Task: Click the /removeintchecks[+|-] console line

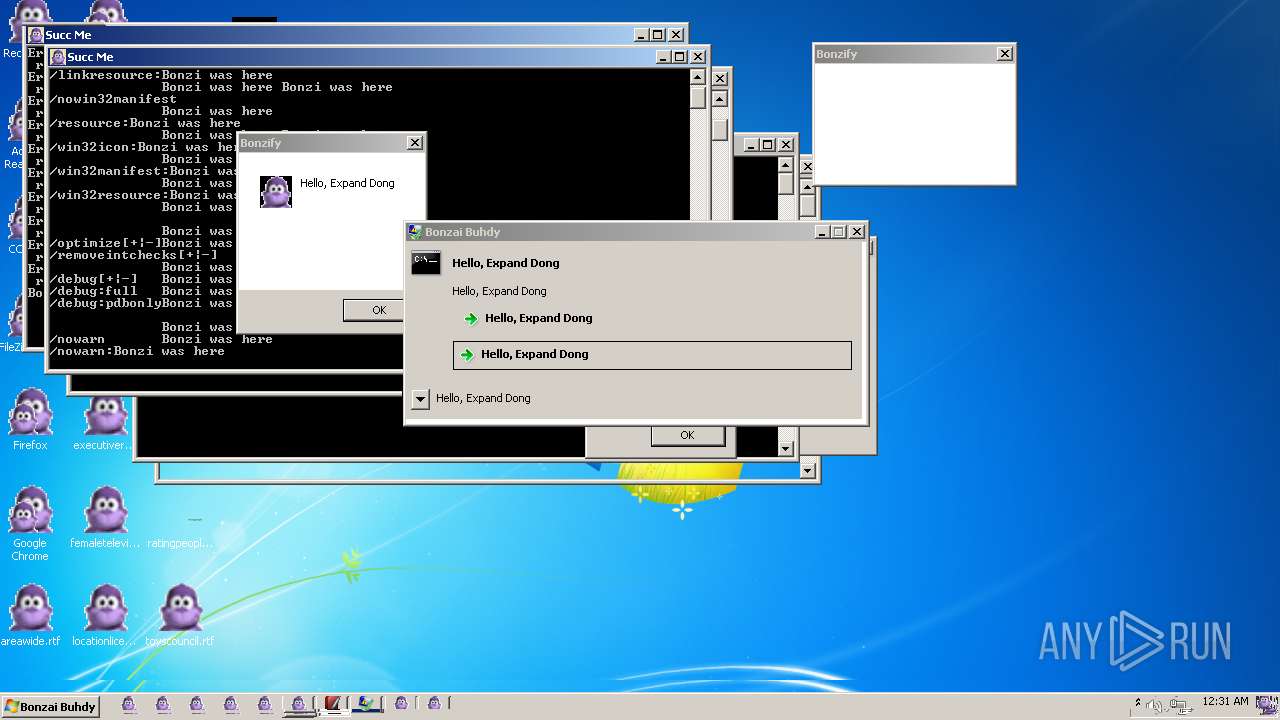Action: coord(133,255)
